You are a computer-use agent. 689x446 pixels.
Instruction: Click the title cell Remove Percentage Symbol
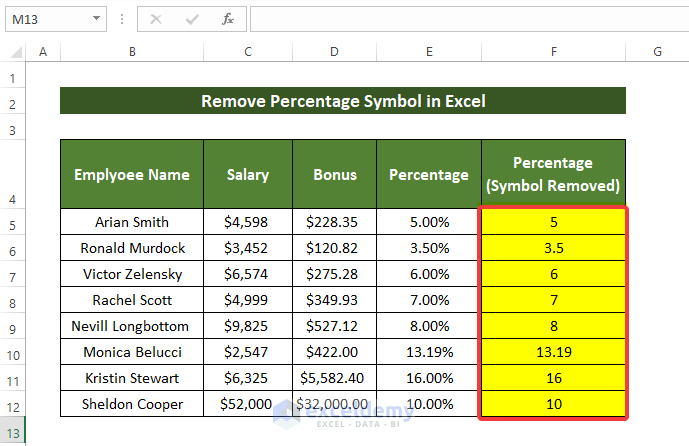tap(343, 101)
